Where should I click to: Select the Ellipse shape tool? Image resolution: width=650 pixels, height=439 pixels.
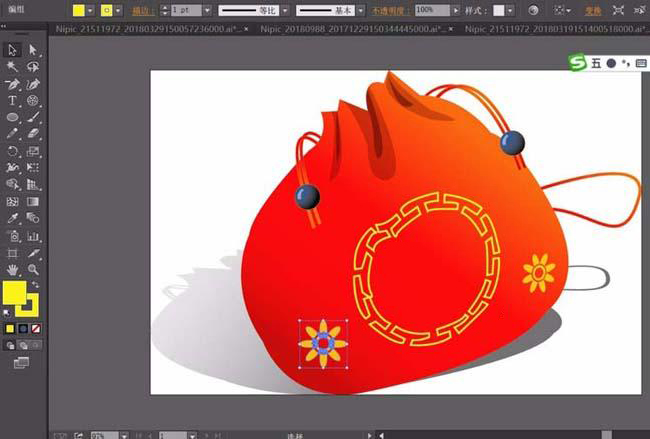[x=13, y=118]
